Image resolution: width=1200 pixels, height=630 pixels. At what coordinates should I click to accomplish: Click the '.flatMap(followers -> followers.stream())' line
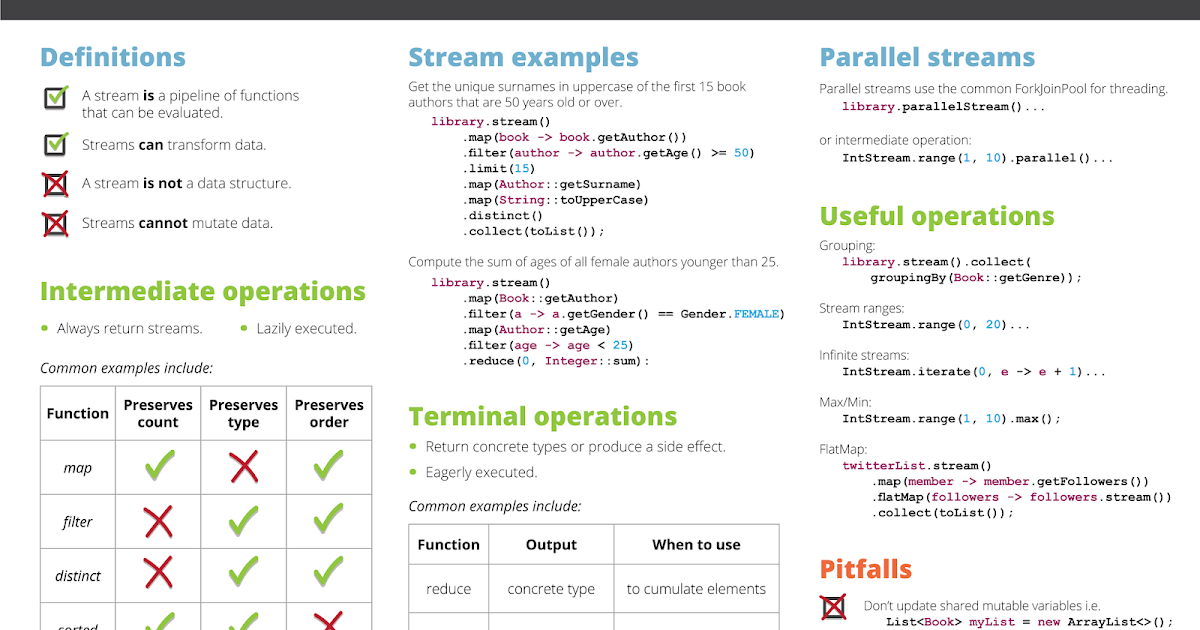[x=1021, y=497]
